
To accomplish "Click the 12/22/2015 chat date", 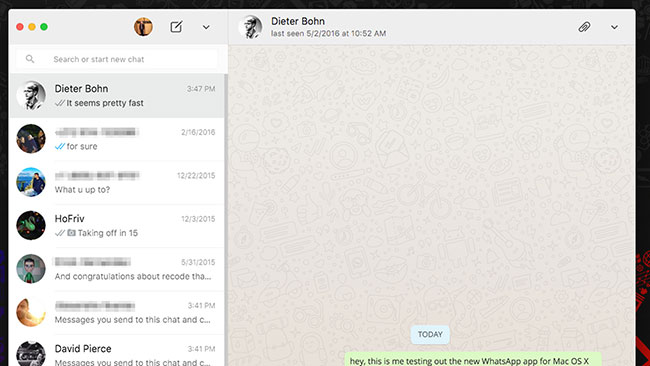I will point(196,175).
